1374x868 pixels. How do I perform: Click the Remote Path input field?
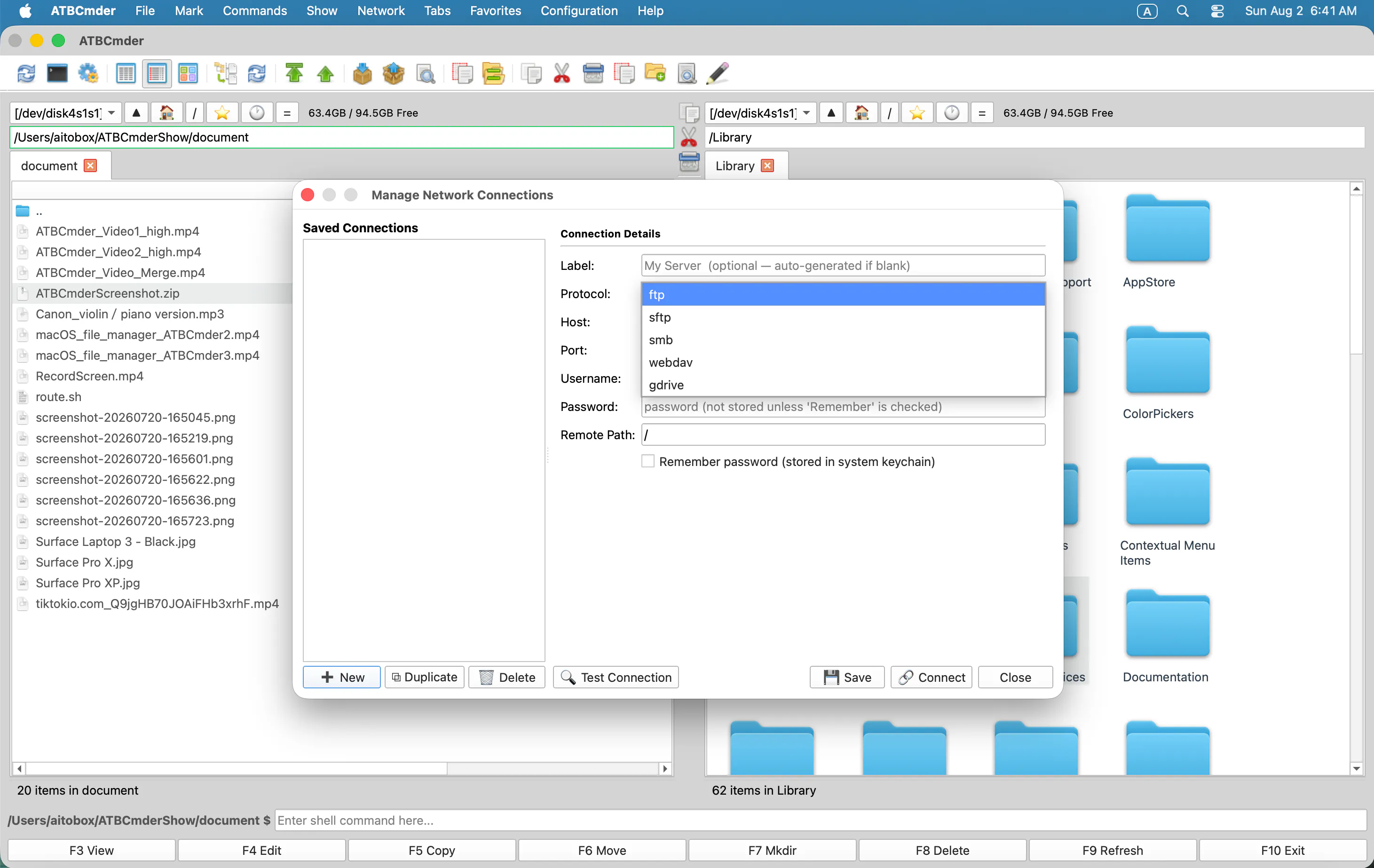[843, 435]
